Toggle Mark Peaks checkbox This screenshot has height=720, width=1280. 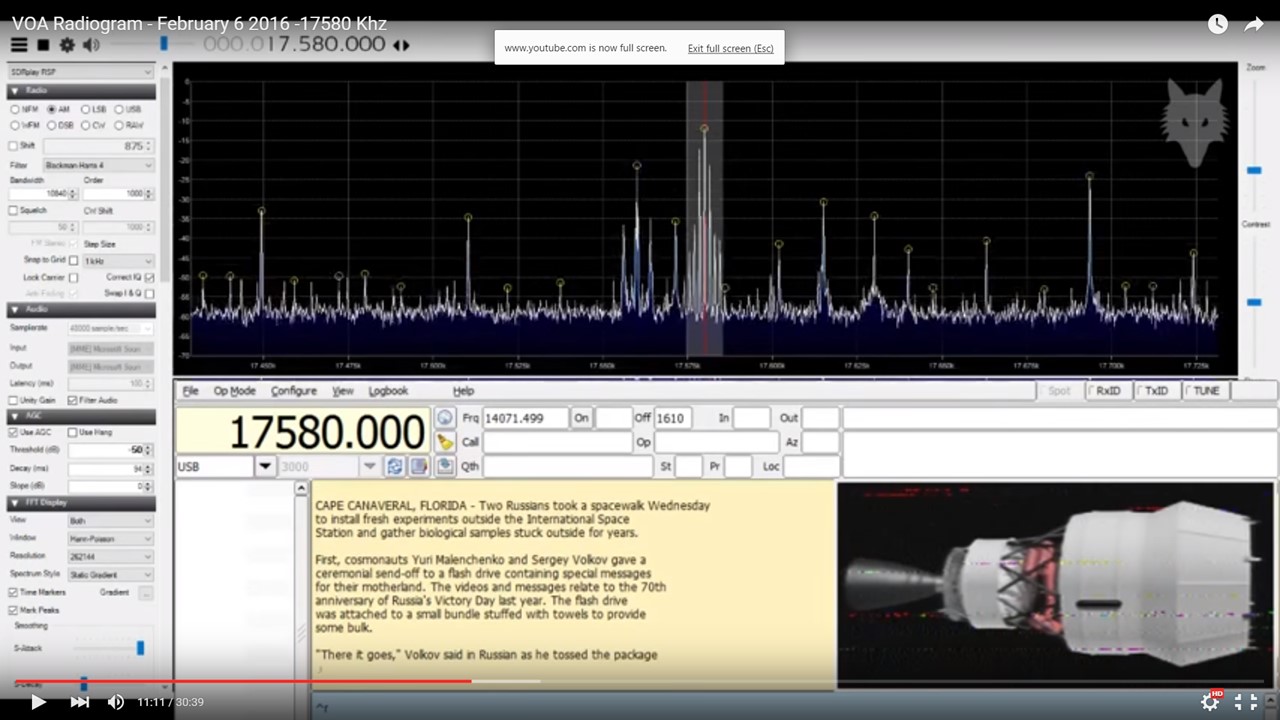[x=13, y=609]
